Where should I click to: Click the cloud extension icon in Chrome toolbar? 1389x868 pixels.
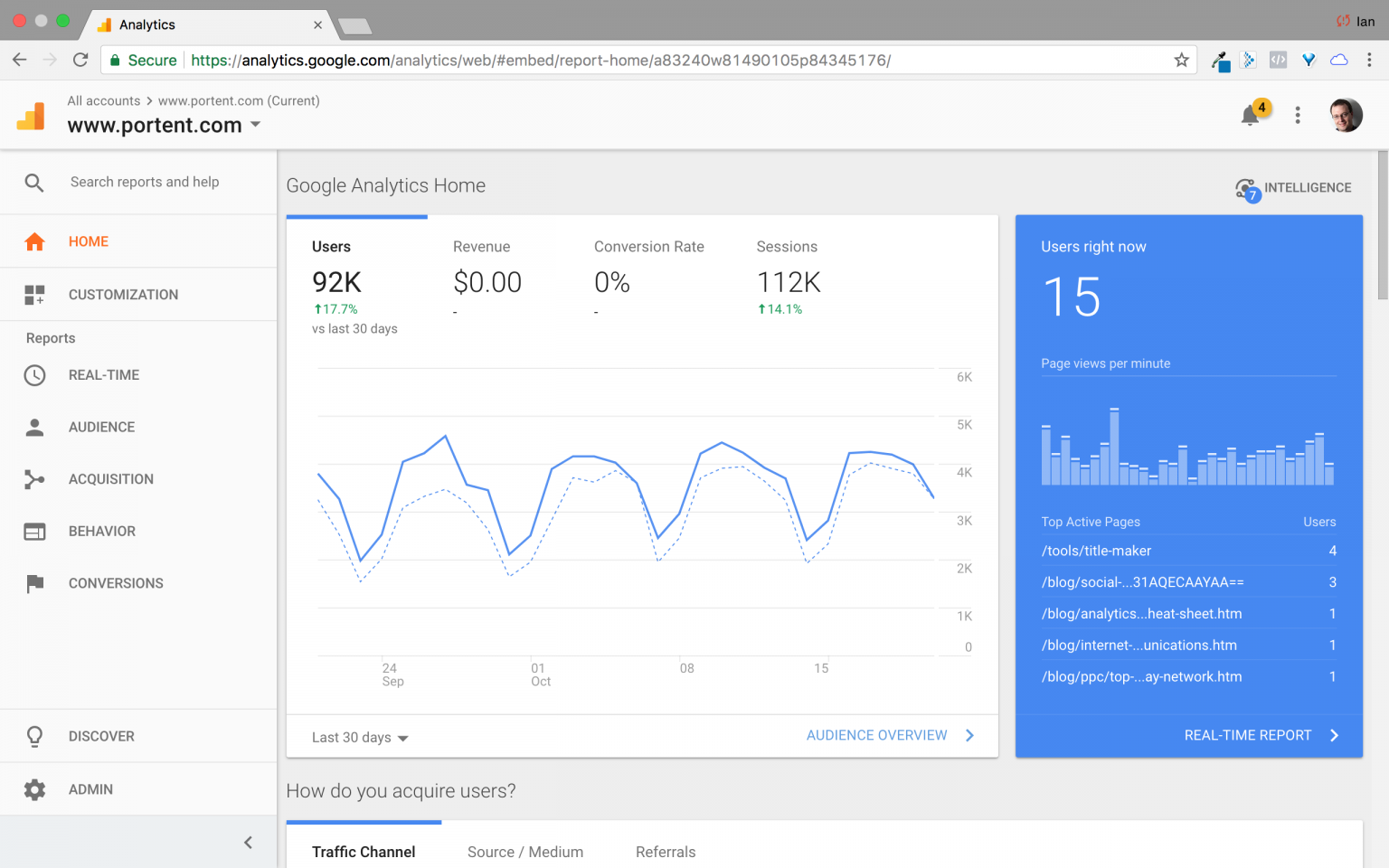point(1339,60)
